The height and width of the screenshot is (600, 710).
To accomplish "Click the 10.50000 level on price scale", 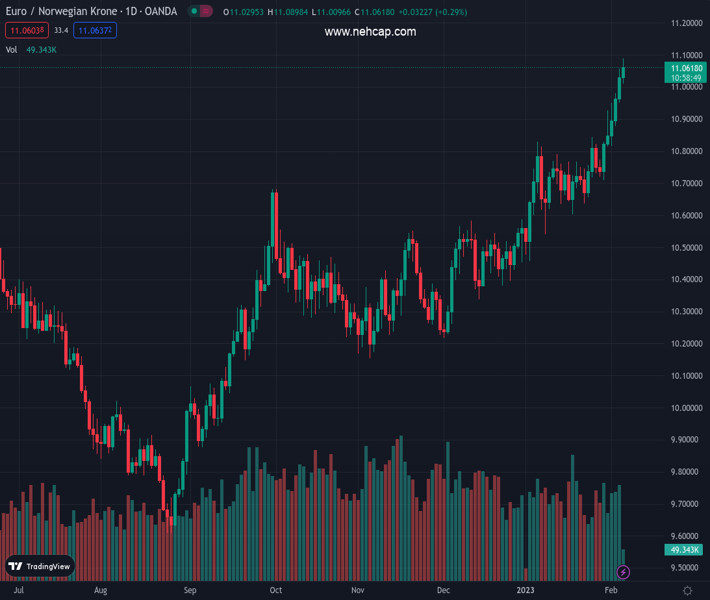I will 686,247.
